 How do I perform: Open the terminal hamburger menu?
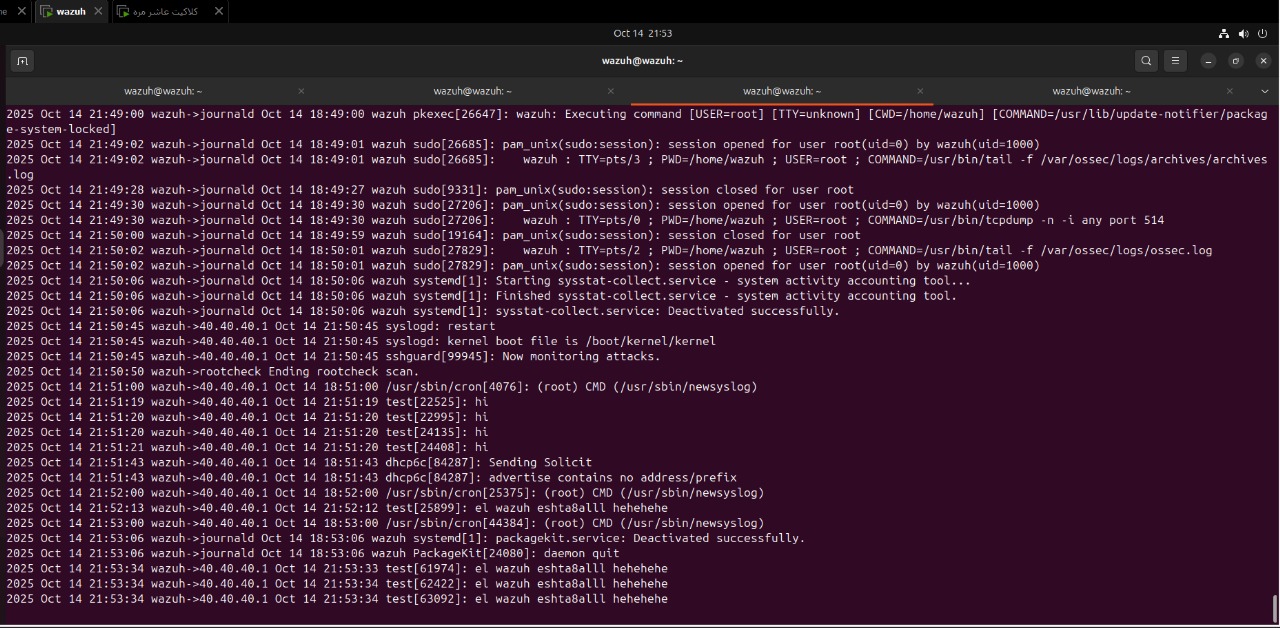1175,61
